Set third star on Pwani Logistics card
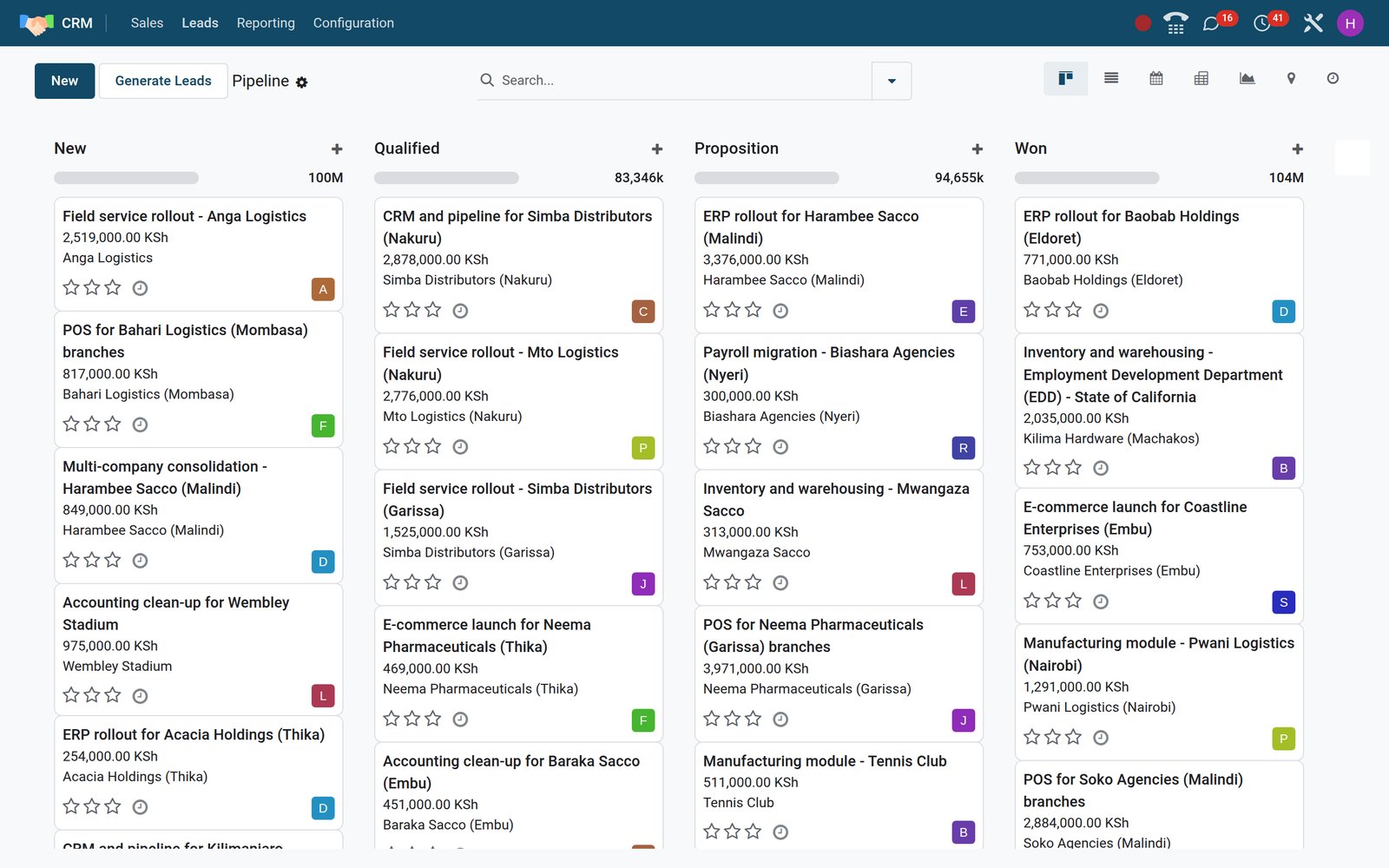Screen dimensions: 1389x868 (1074, 737)
